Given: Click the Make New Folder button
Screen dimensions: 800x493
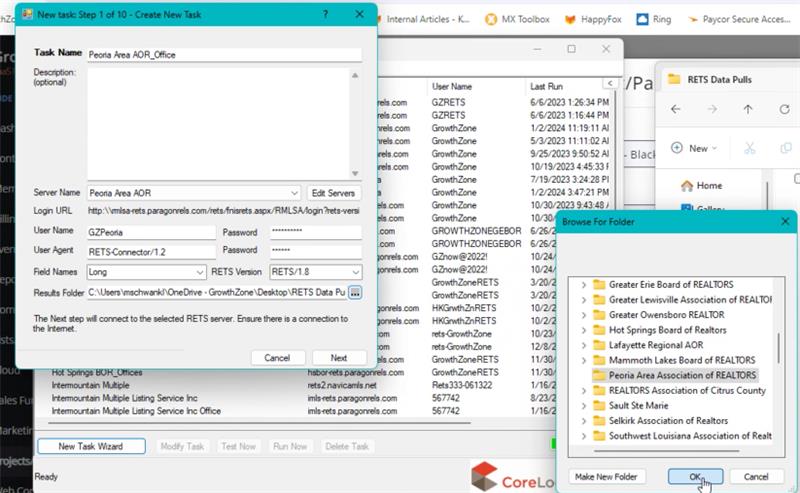Looking at the screenshot, I should 607,476.
